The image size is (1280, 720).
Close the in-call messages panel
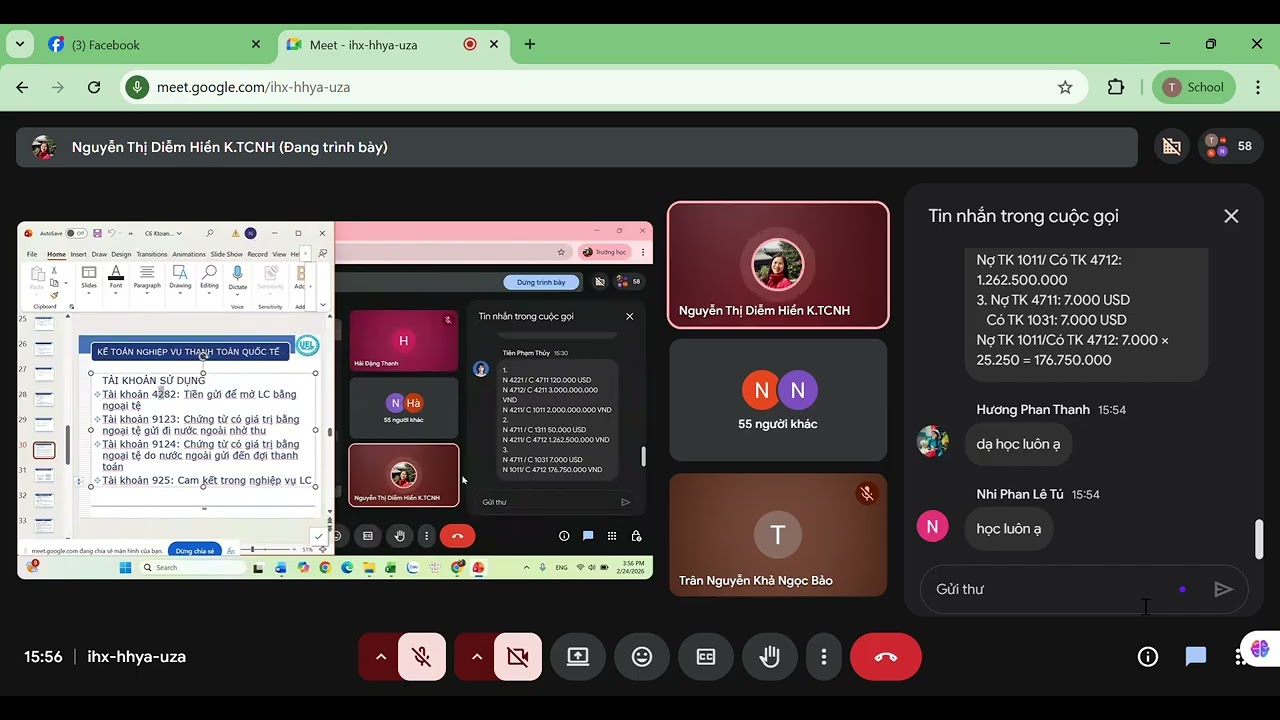[1231, 216]
